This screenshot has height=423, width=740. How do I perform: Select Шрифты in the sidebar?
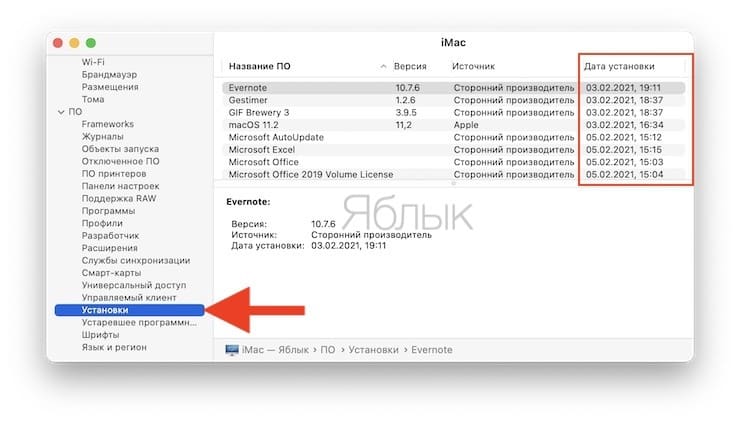pos(100,335)
